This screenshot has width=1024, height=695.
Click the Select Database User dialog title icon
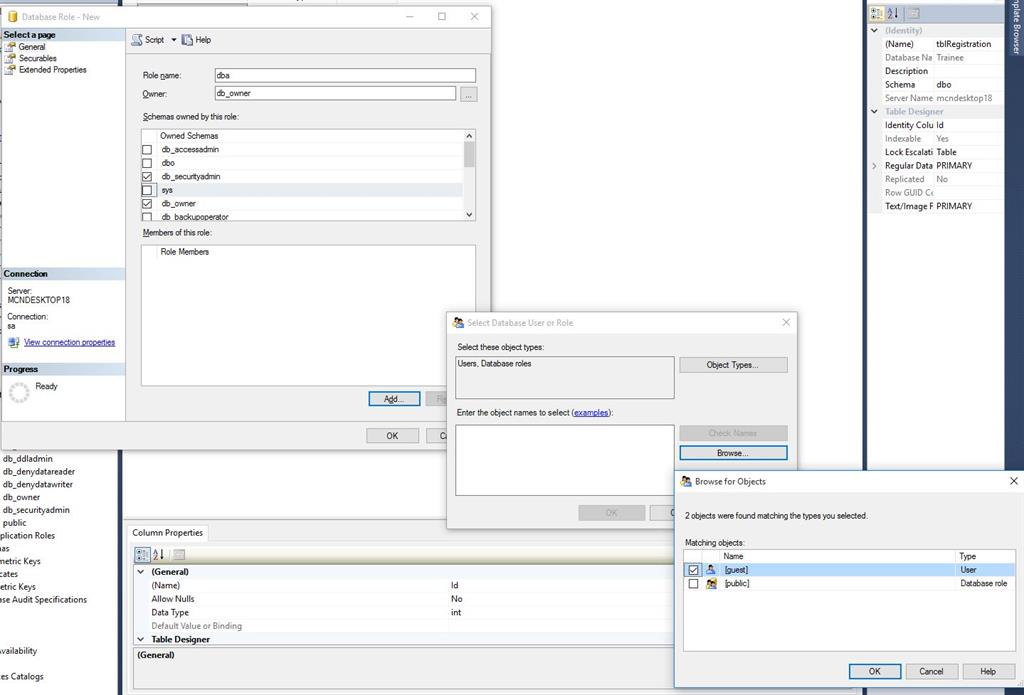pyautogui.click(x=458, y=323)
